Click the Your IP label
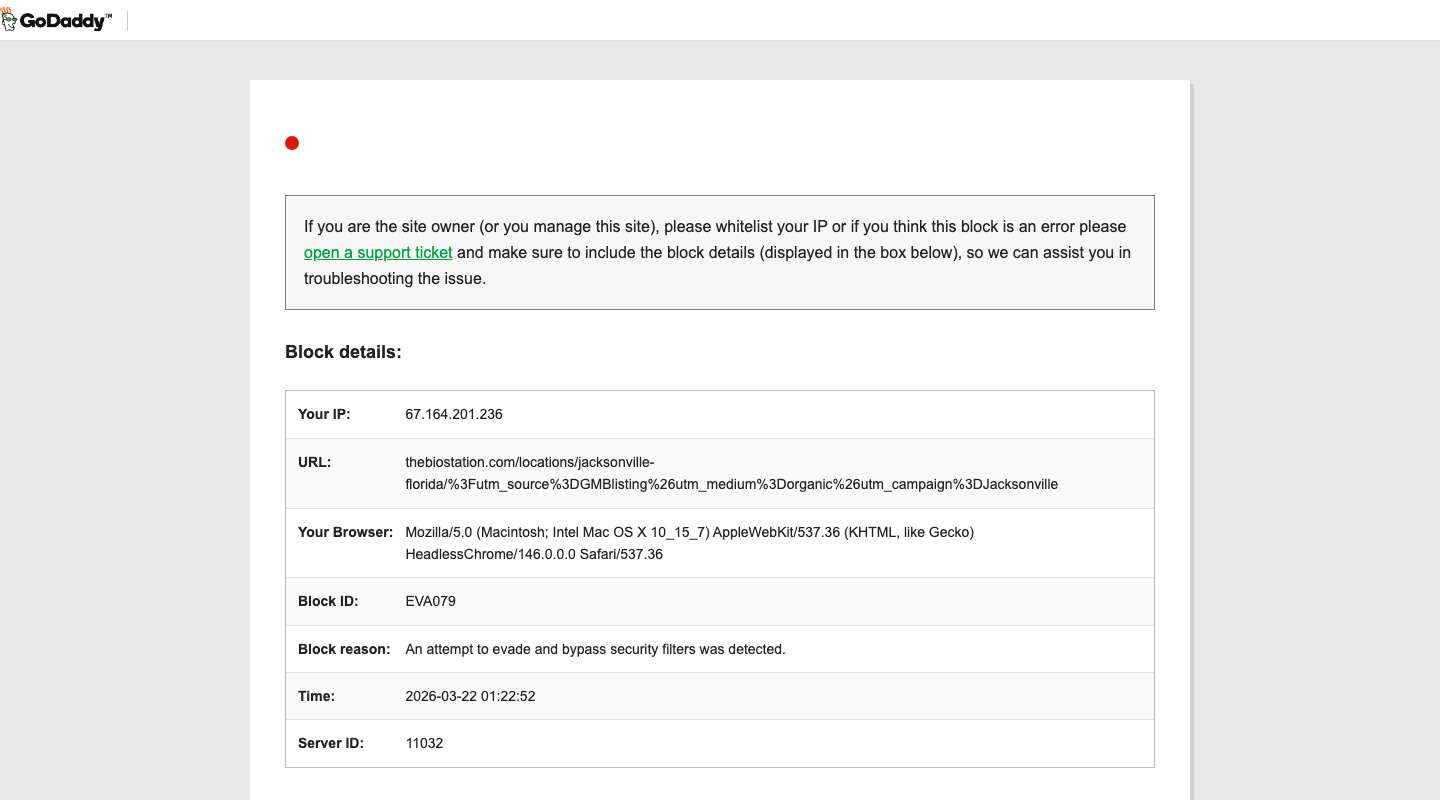Viewport: 1440px width, 800px height. 324,414
